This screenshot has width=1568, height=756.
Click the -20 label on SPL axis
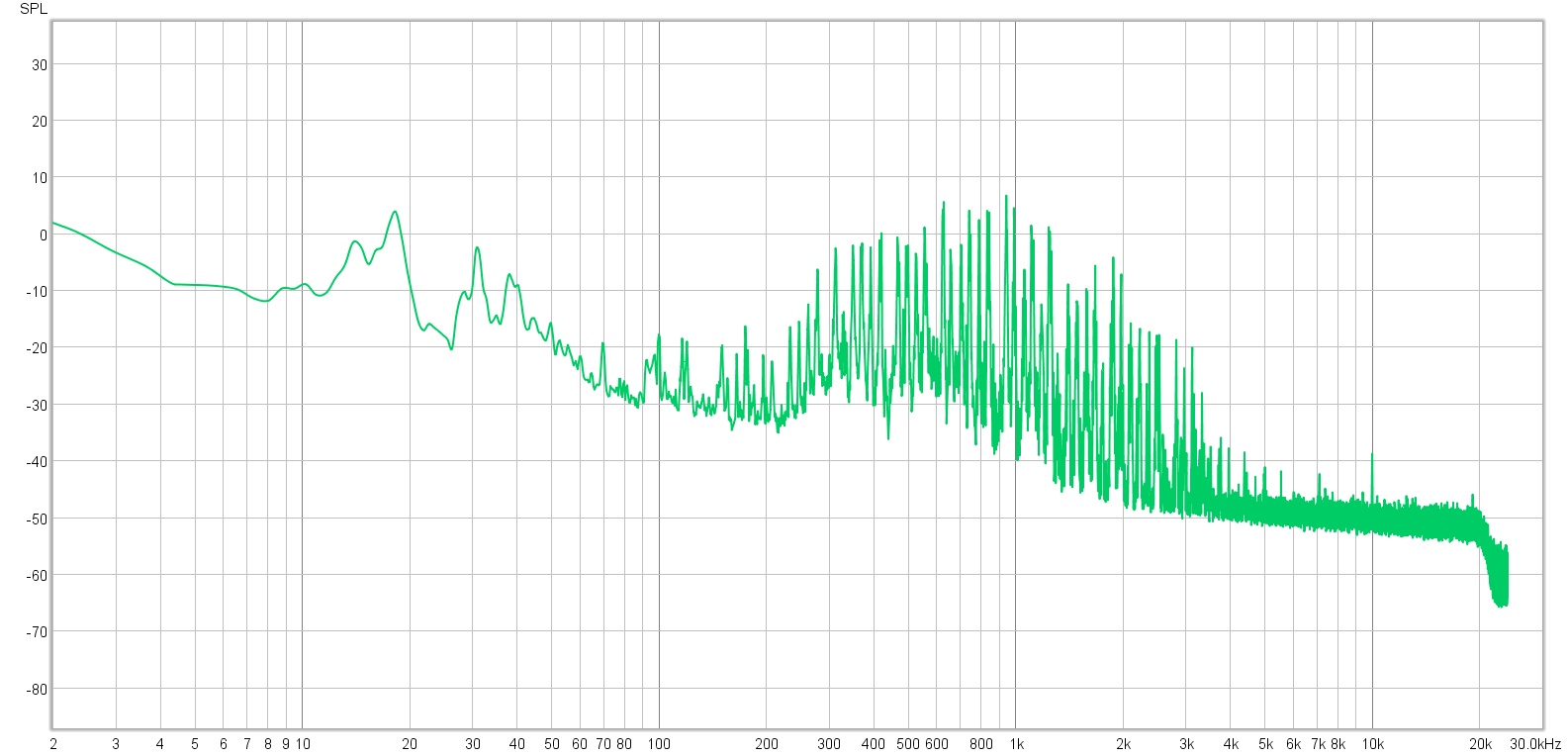(x=38, y=347)
